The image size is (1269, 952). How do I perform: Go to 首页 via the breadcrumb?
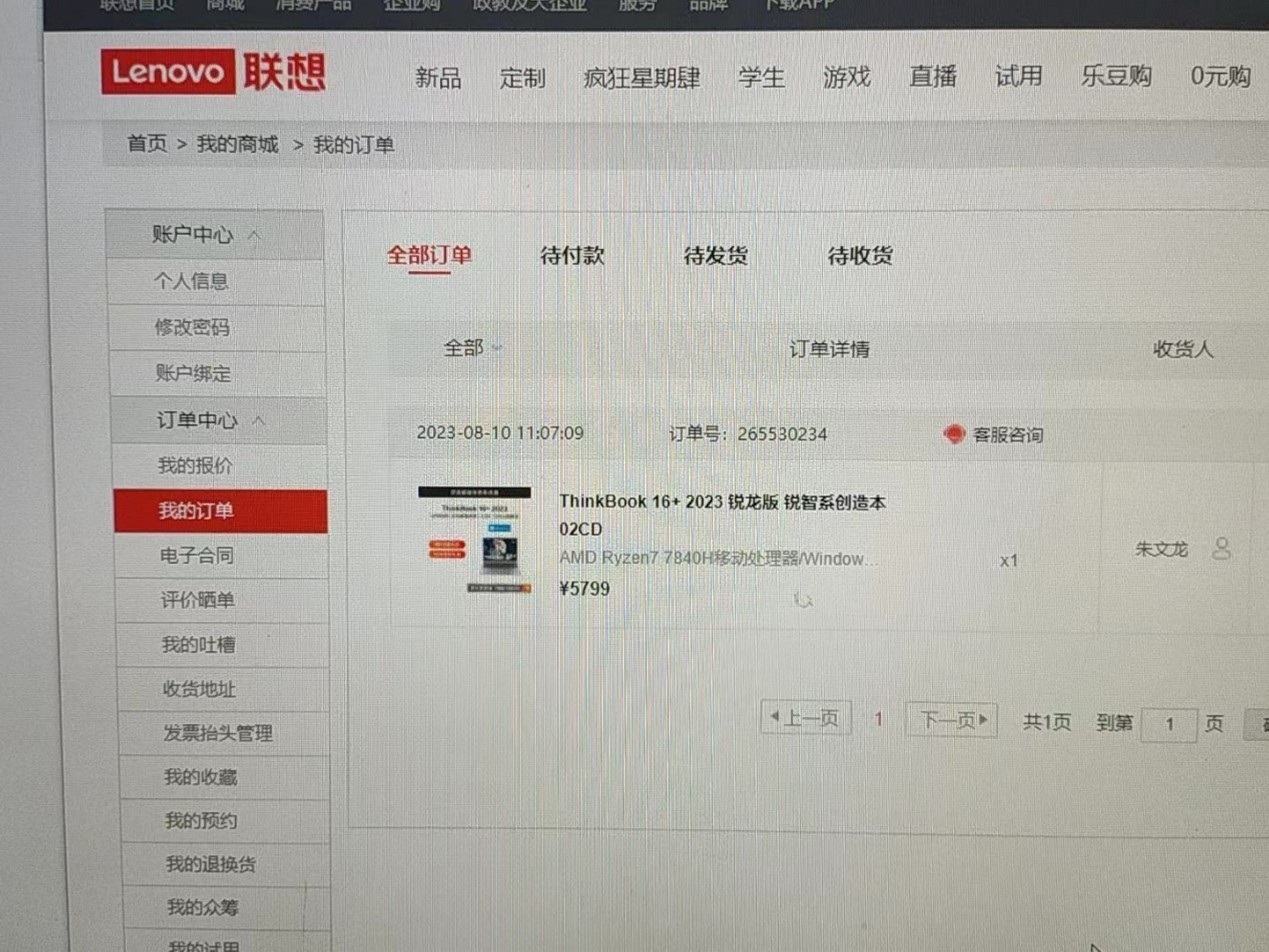147,144
